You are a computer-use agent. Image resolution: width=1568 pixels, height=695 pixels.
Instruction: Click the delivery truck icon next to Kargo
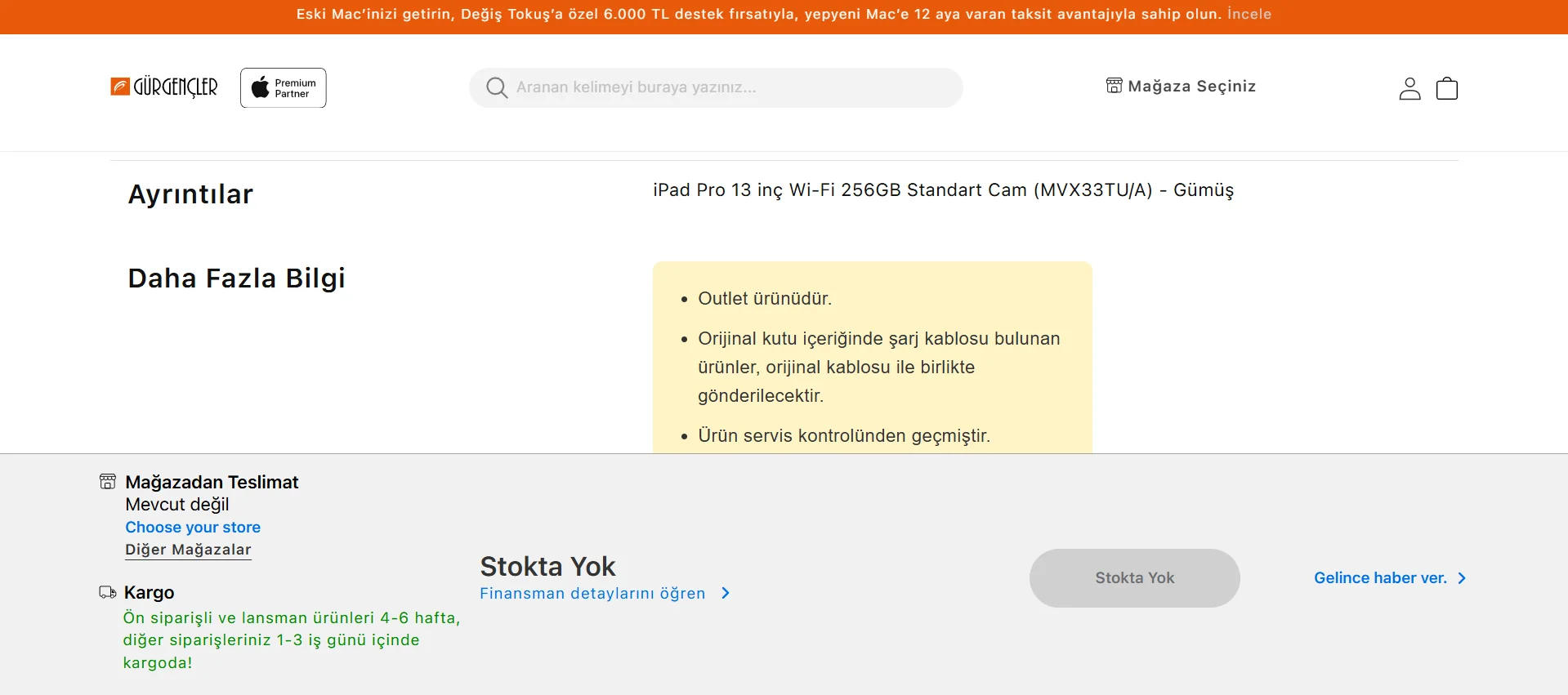click(108, 592)
